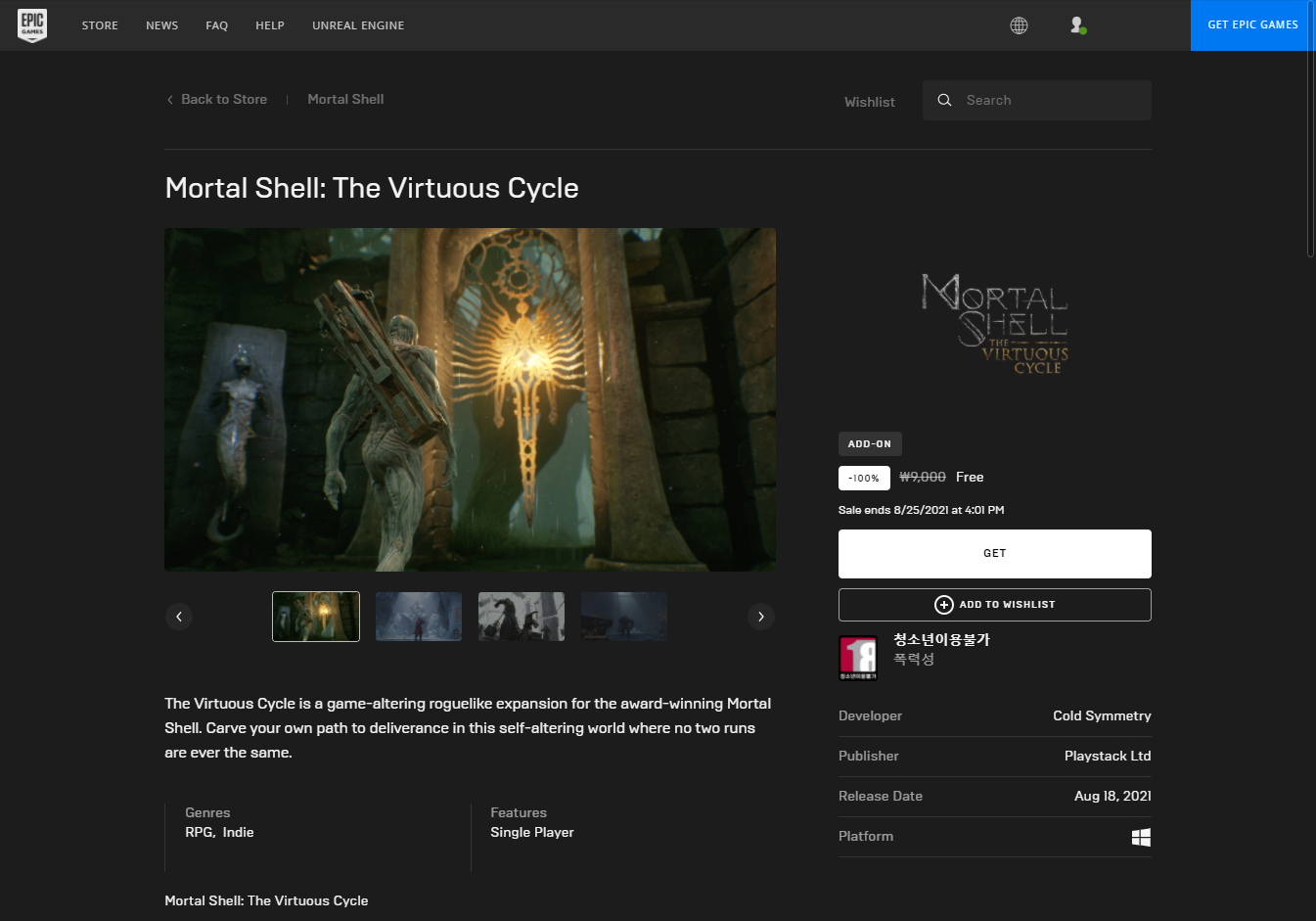Open the Epic Games logo home
This screenshot has height=921, width=1316.
32,25
